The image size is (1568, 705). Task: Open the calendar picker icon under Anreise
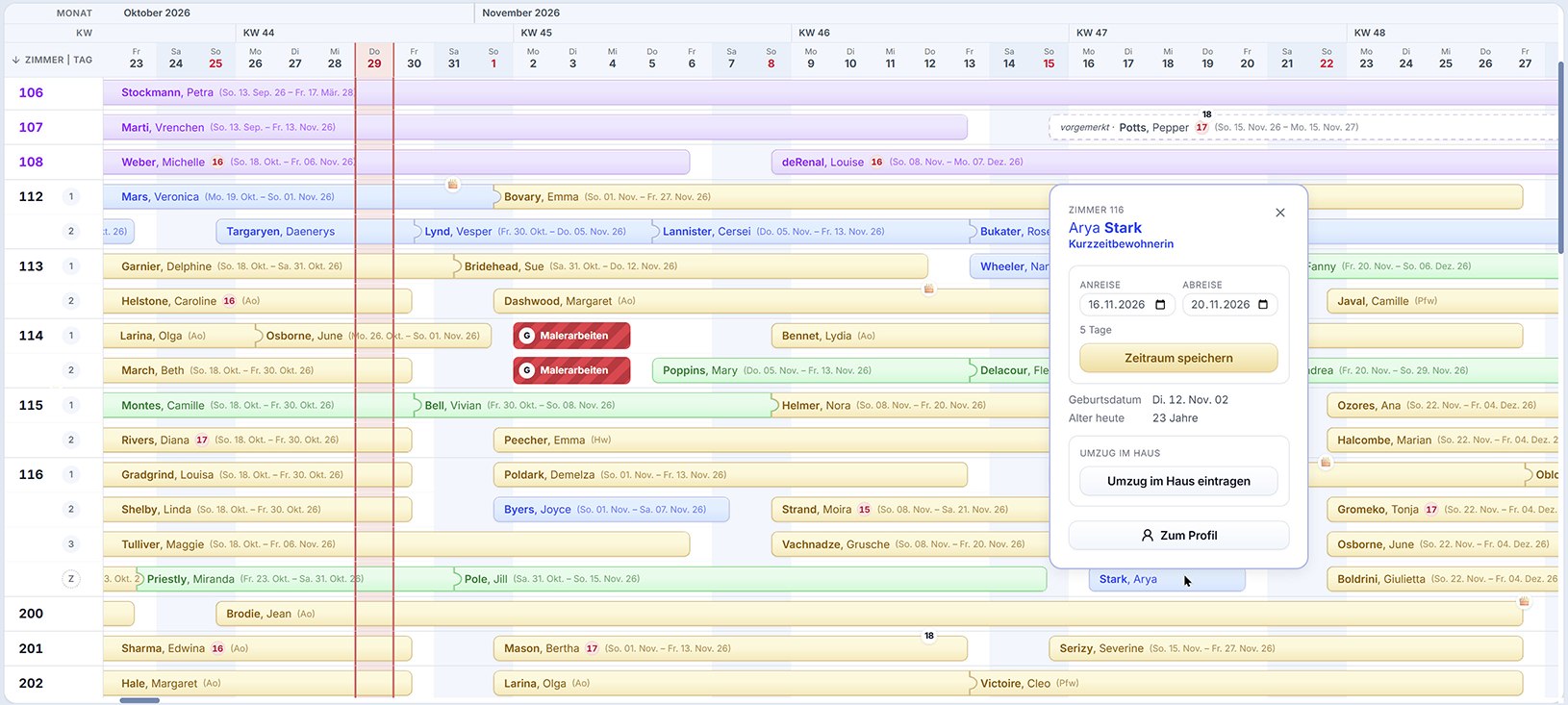pyautogui.click(x=1160, y=305)
